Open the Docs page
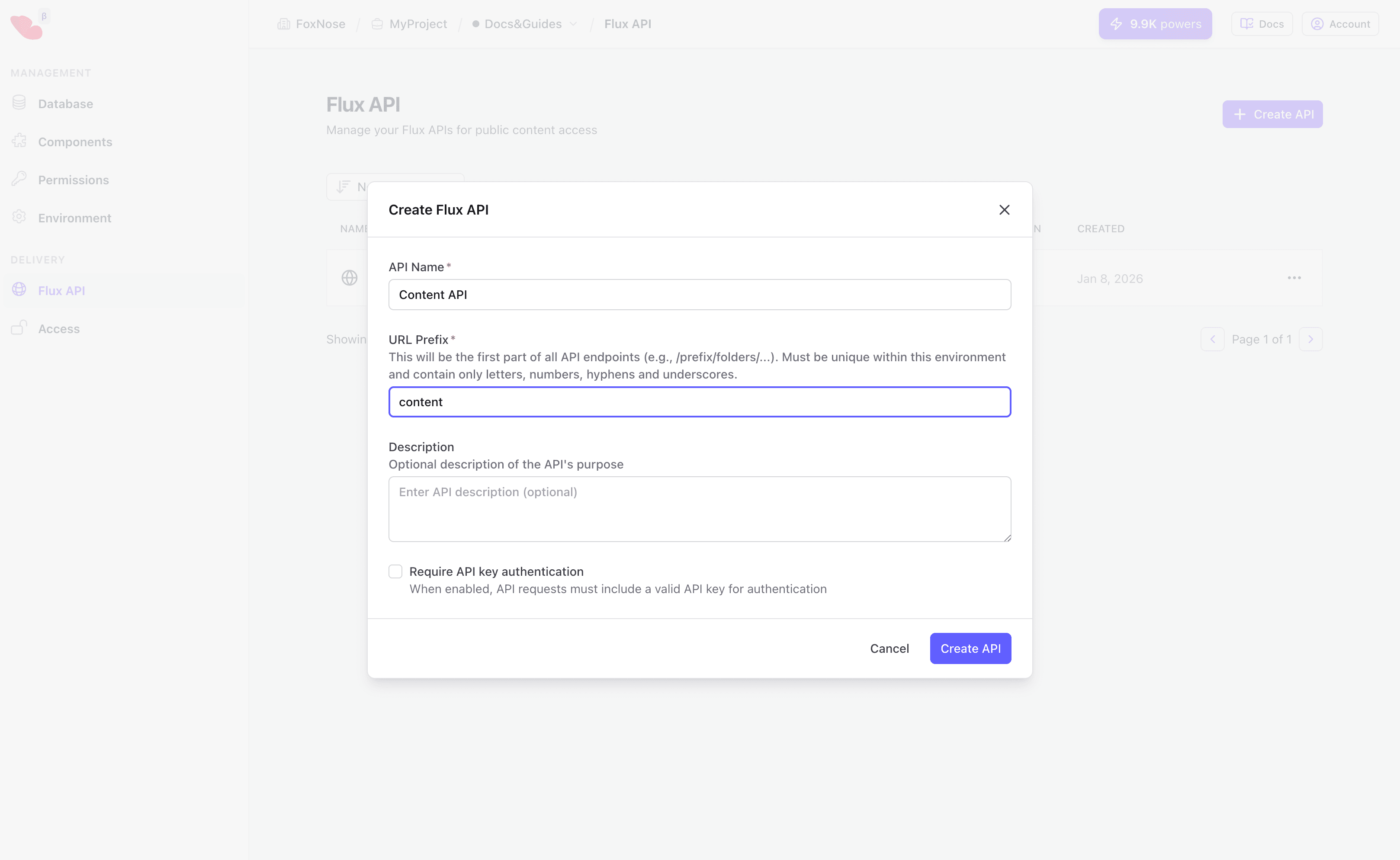 [1261, 23]
